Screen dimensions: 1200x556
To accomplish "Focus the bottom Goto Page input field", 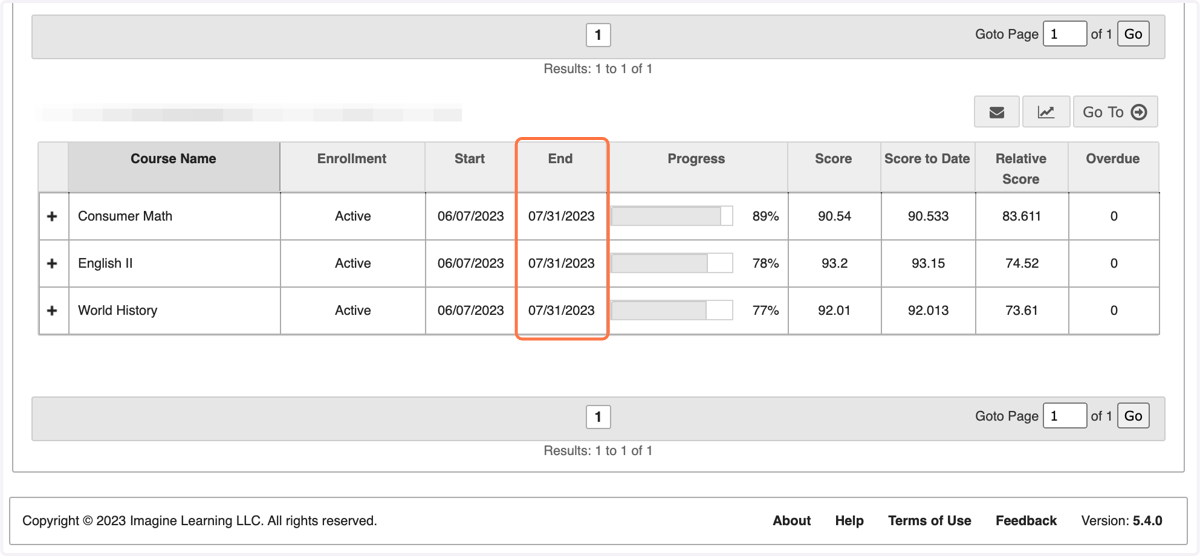I will tap(1065, 416).
